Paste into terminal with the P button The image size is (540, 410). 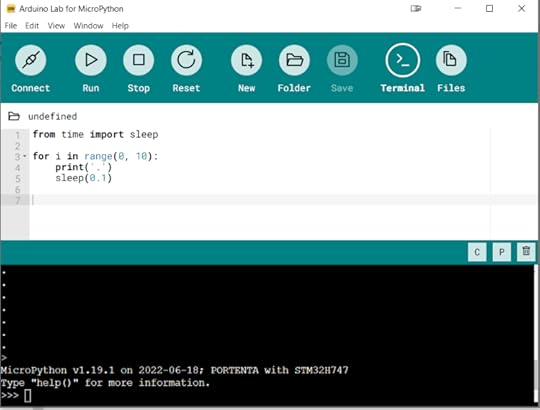(501, 252)
